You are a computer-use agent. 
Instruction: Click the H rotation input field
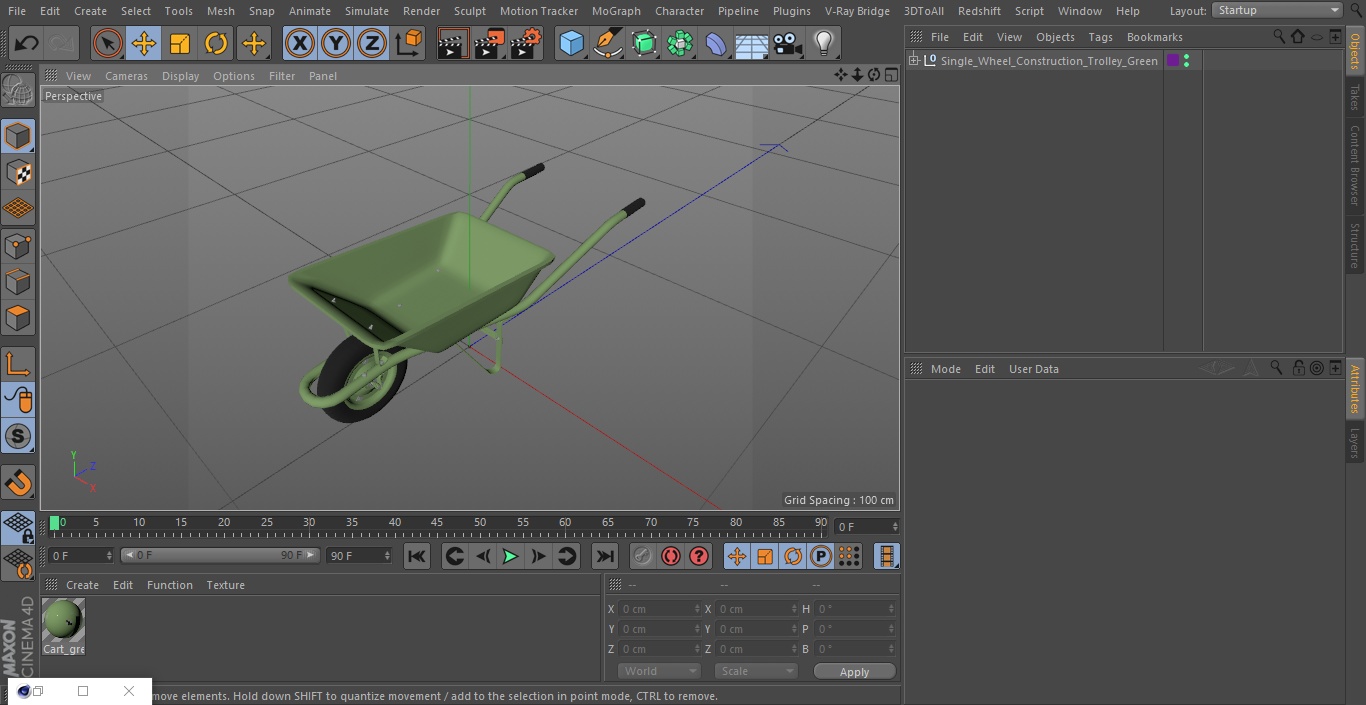pos(855,609)
